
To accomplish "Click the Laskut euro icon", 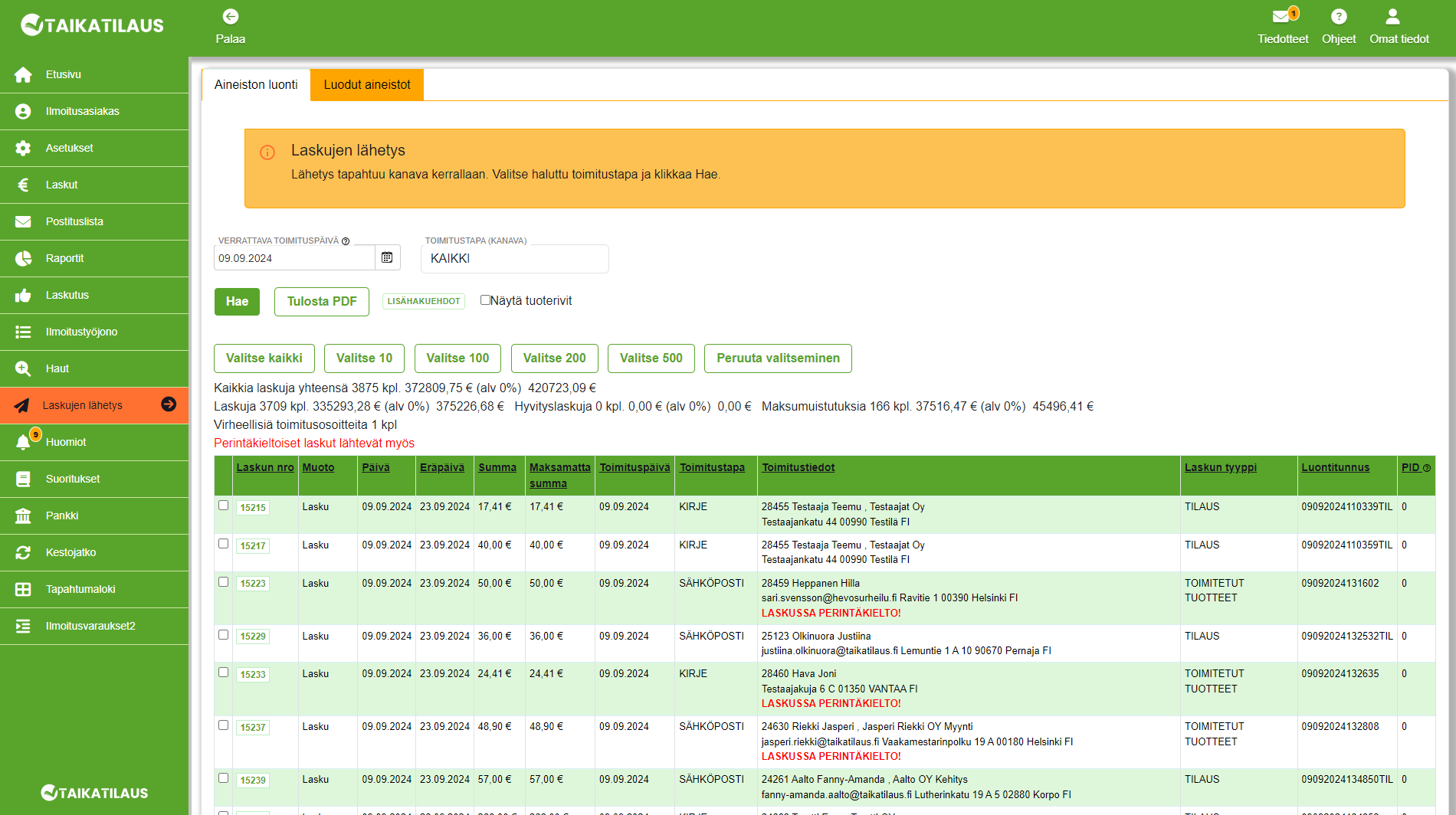I will (x=23, y=185).
